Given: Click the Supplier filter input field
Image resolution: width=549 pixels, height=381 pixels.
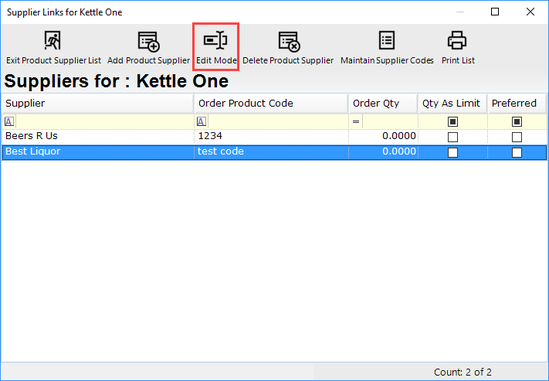Looking at the screenshot, I should (104, 122).
